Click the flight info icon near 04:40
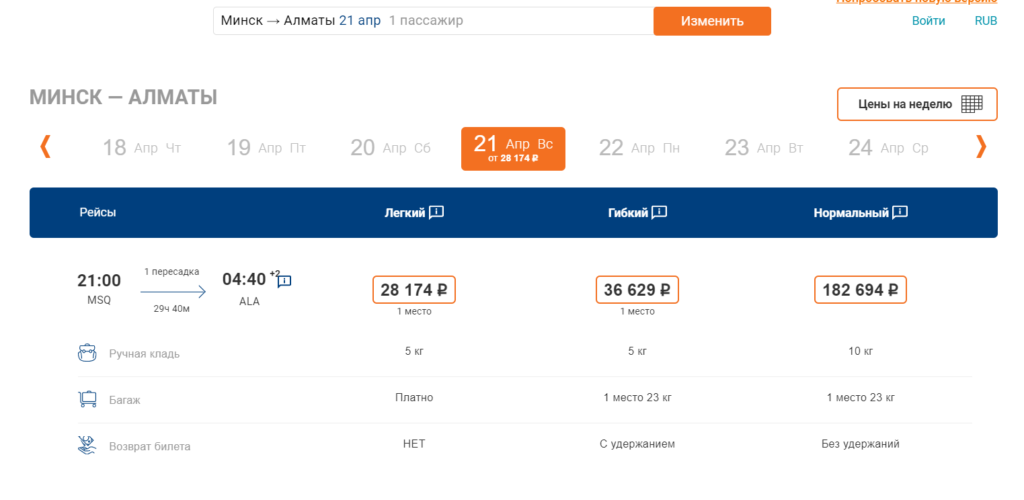Viewport: 1024px width, 500px height. (284, 281)
